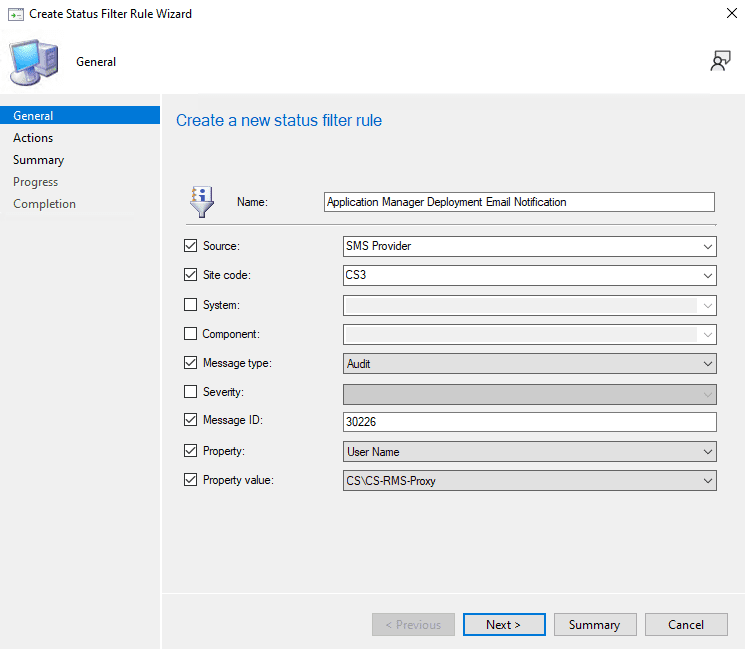The height and width of the screenshot is (649, 745).
Task: Click the Next button
Action: 504,625
